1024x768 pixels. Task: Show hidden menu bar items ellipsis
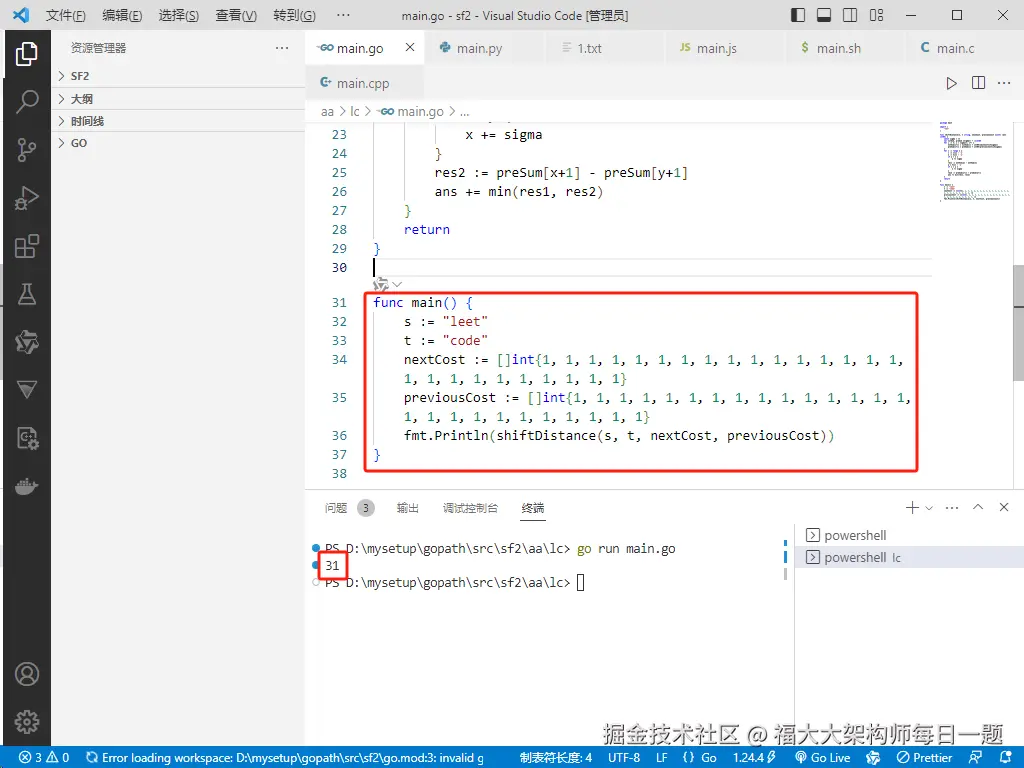point(343,15)
